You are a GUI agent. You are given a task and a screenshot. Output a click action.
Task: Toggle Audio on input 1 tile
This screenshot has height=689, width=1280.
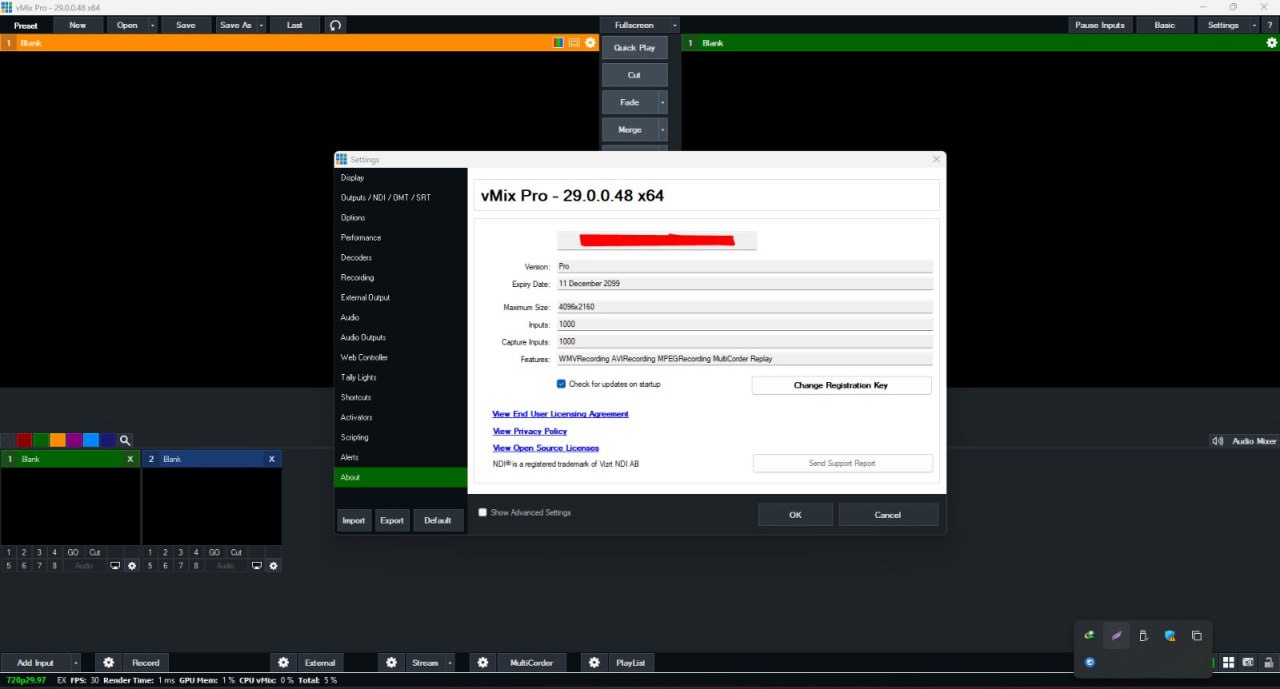pos(84,566)
